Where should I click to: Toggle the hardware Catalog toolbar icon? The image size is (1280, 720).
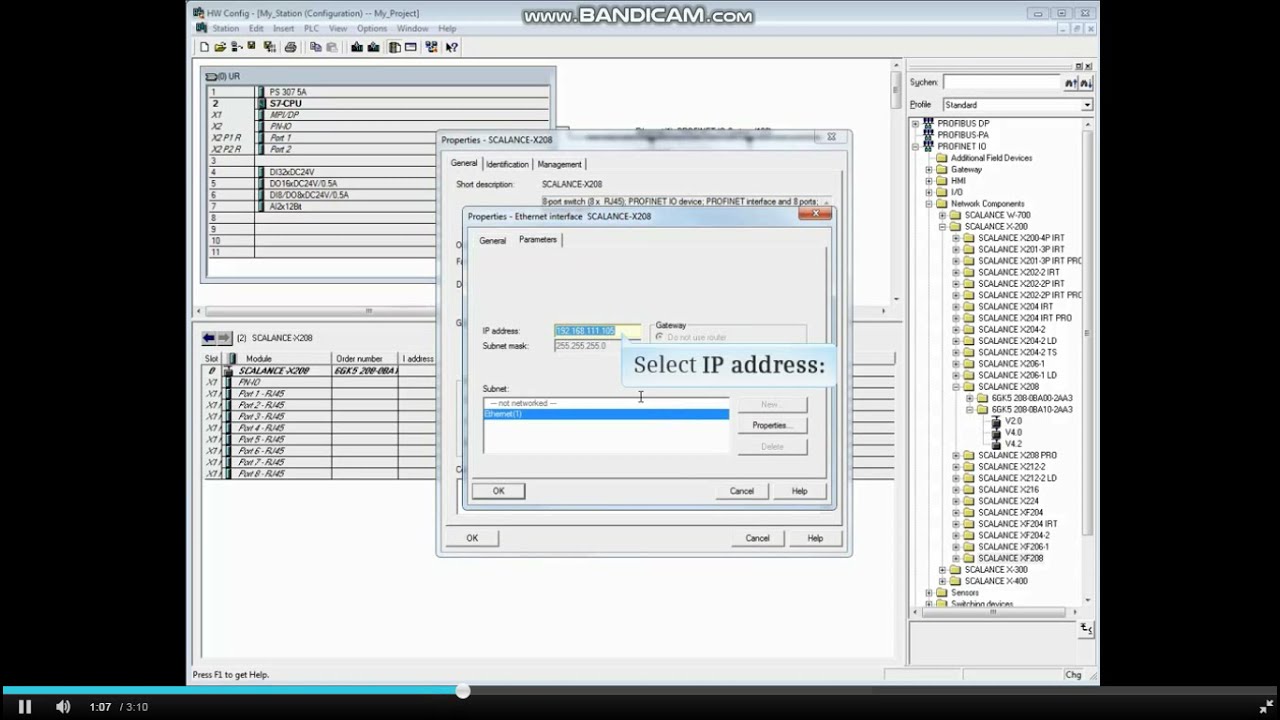point(395,46)
